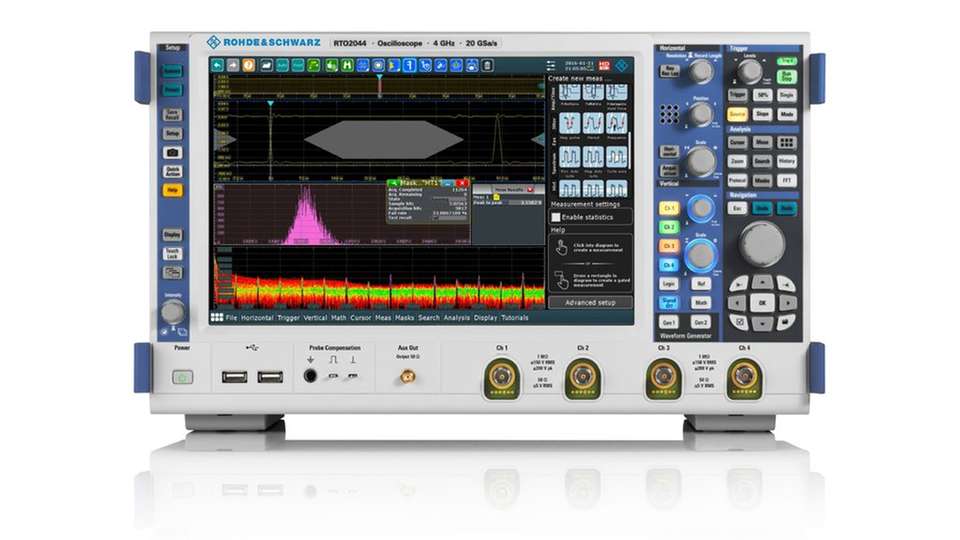Screen dimensions: 960x540
Task: Click the gray hexagon mask segment
Action: 384,140
